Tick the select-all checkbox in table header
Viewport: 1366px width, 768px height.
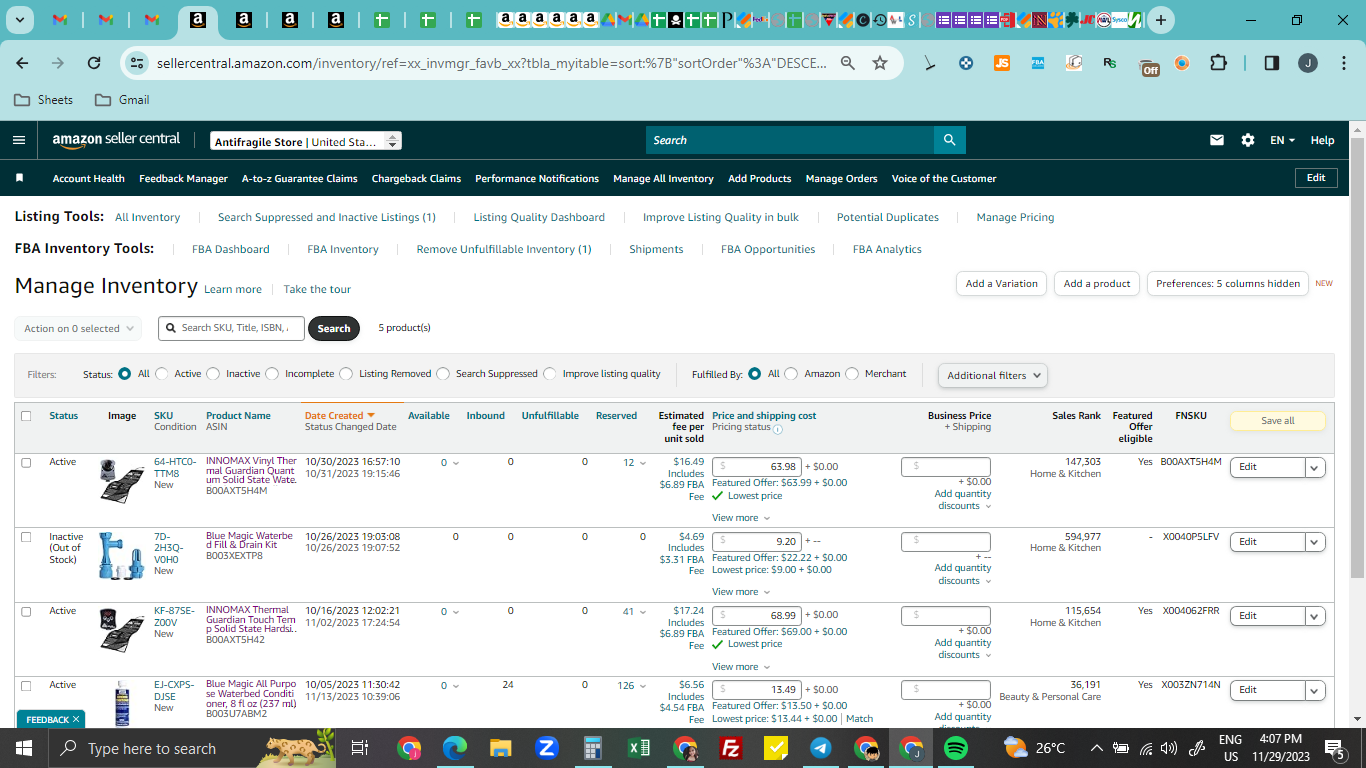click(x=26, y=416)
